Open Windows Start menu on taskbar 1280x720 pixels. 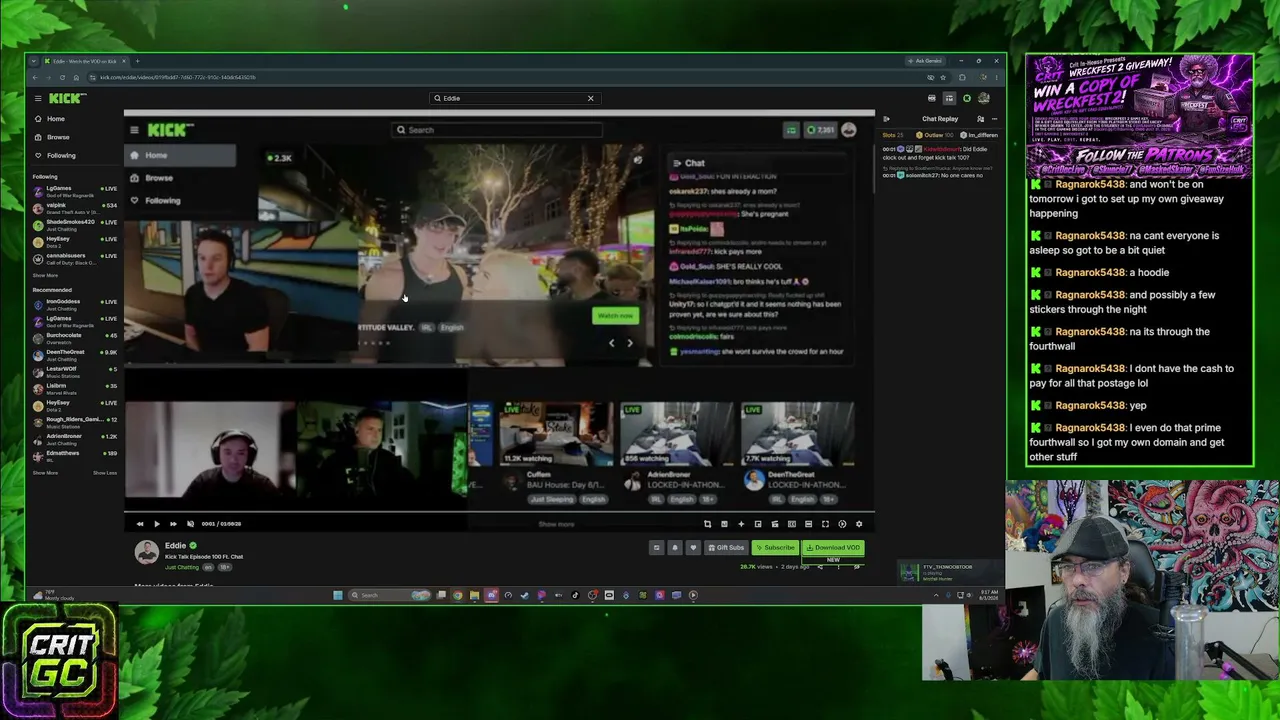pyautogui.click(x=338, y=595)
